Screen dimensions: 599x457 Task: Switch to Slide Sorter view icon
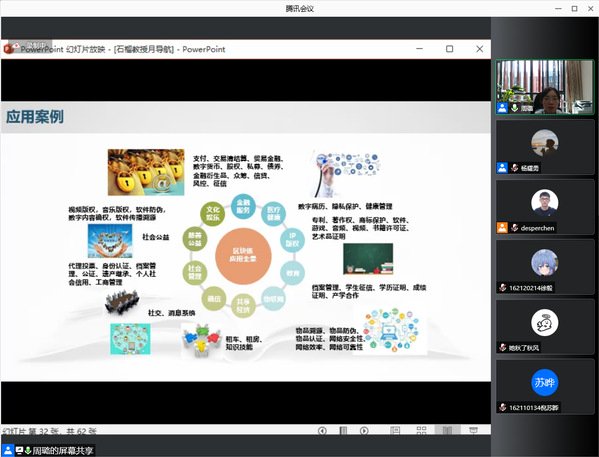(421, 431)
